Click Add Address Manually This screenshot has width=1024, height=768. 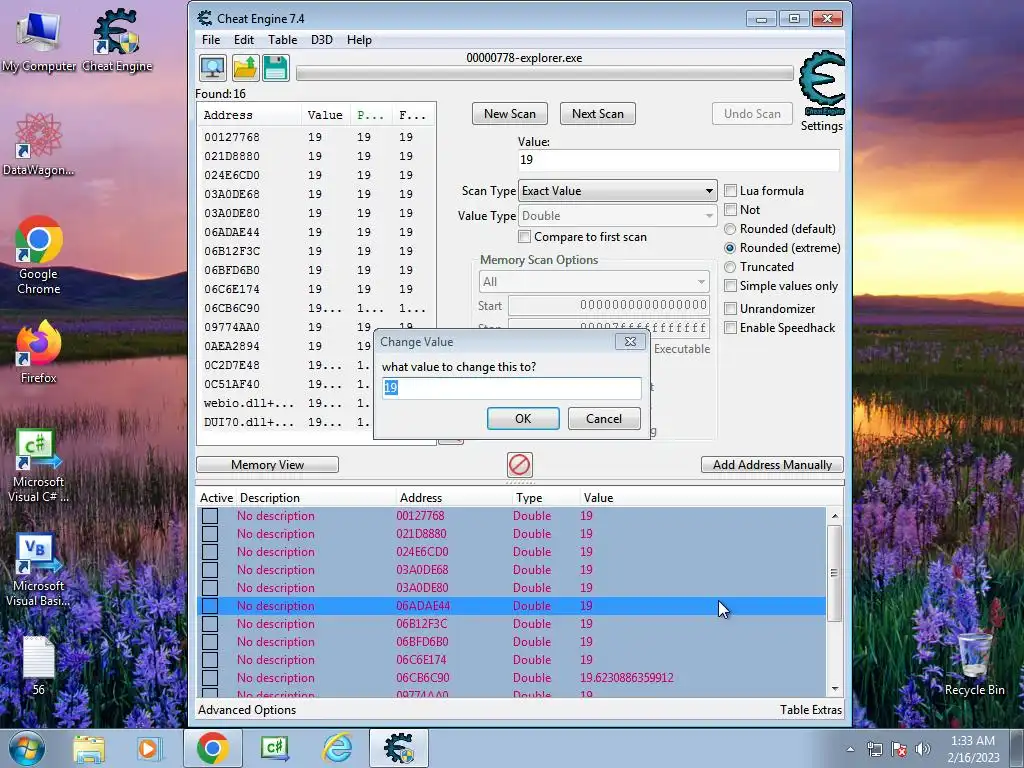tap(772, 465)
